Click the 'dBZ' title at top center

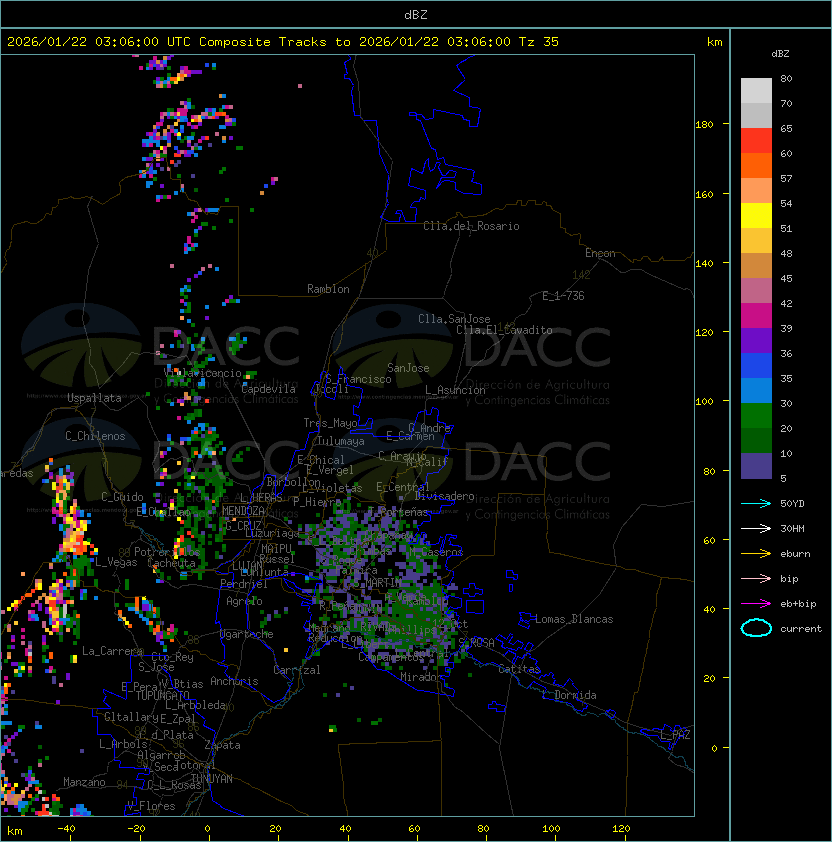coord(416,14)
